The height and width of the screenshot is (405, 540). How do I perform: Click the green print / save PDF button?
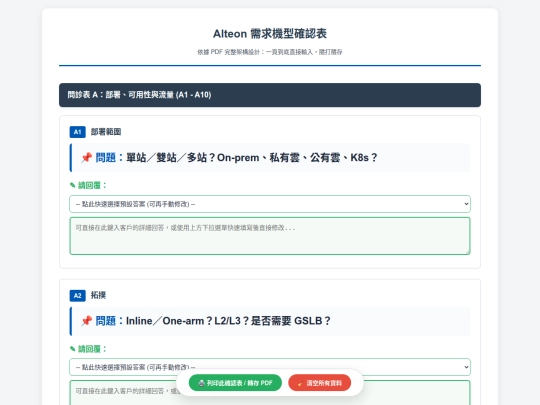235,383
